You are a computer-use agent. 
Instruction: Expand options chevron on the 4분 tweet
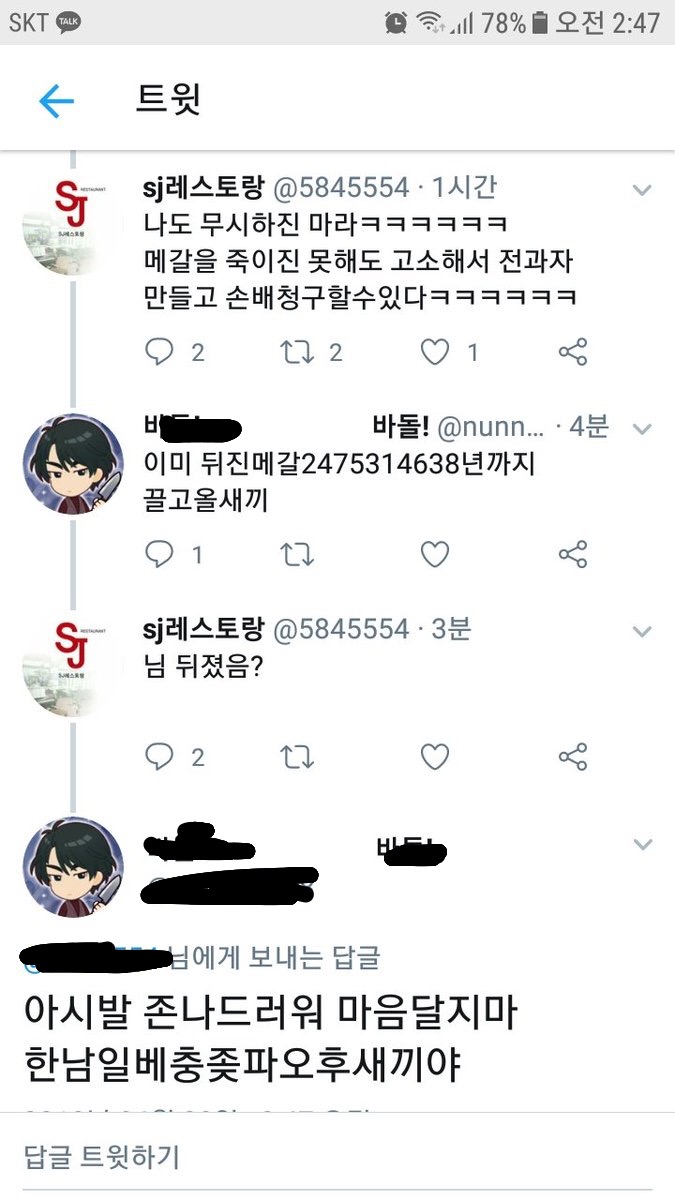tap(642, 429)
